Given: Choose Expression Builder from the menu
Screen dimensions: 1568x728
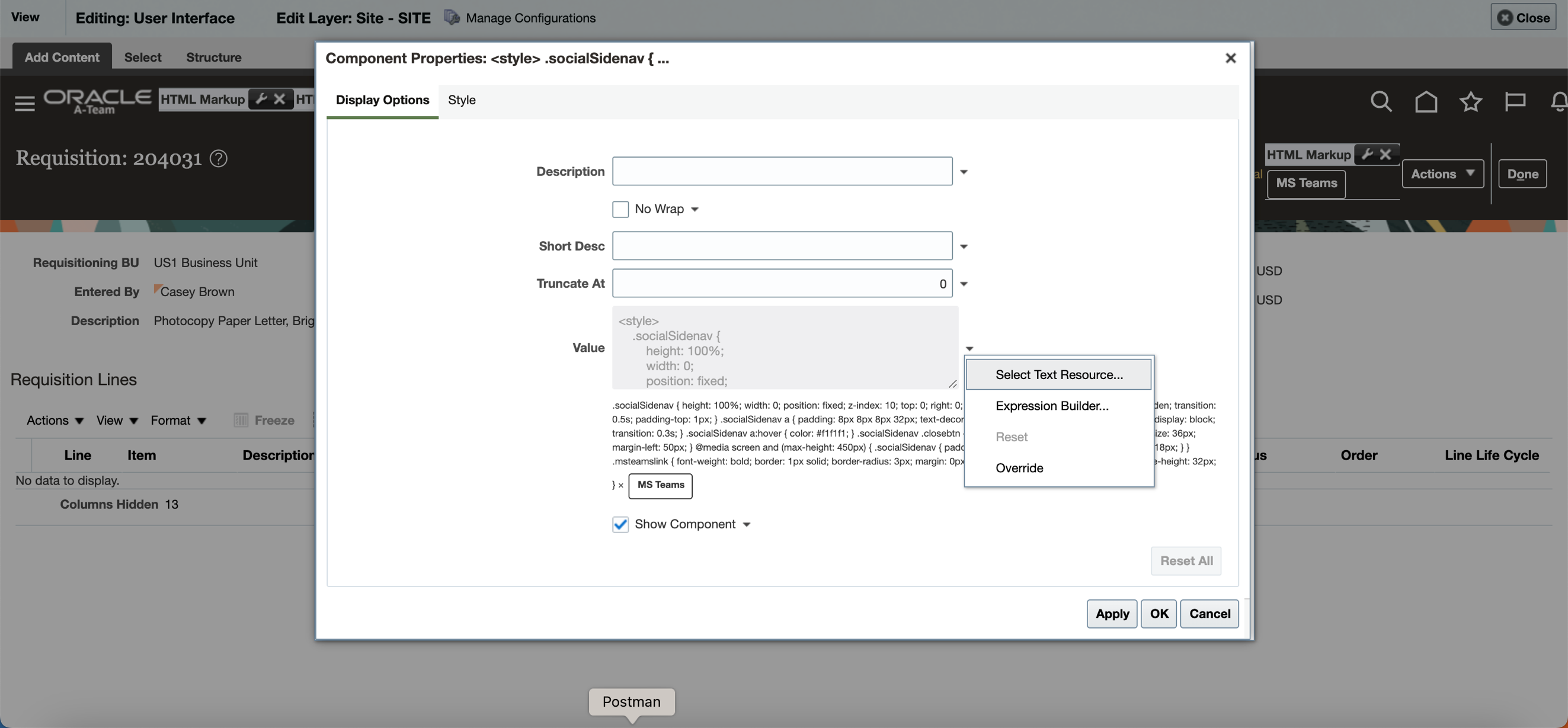Looking at the screenshot, I should [1051, 405].
